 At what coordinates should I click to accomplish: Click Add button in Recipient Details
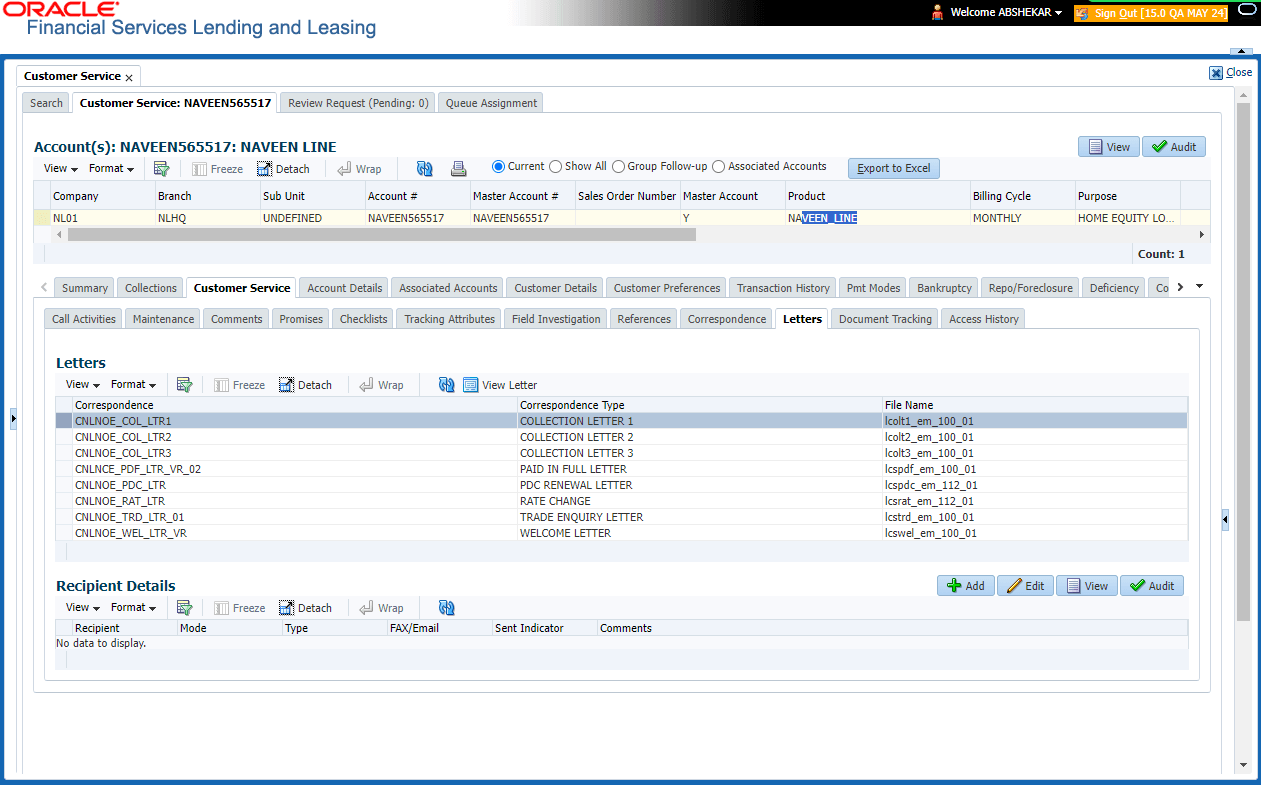(x=965, y=586)
